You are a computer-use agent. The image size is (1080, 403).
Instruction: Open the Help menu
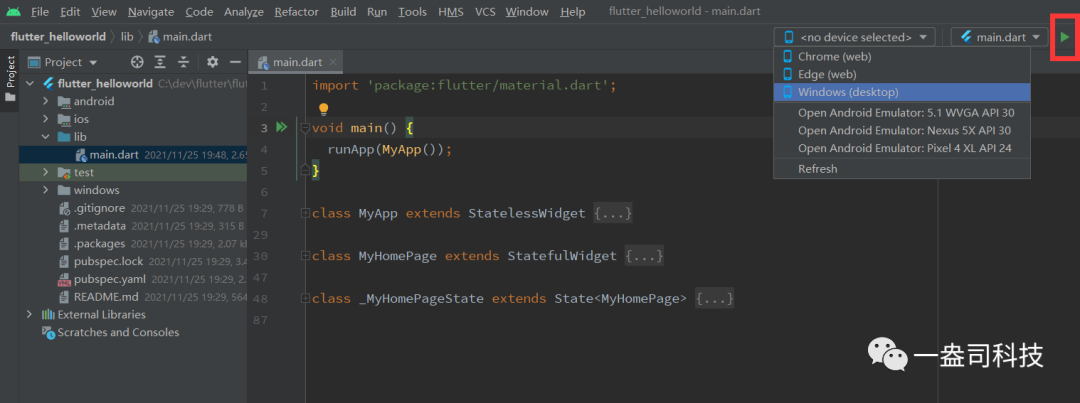tap(572, 12)
